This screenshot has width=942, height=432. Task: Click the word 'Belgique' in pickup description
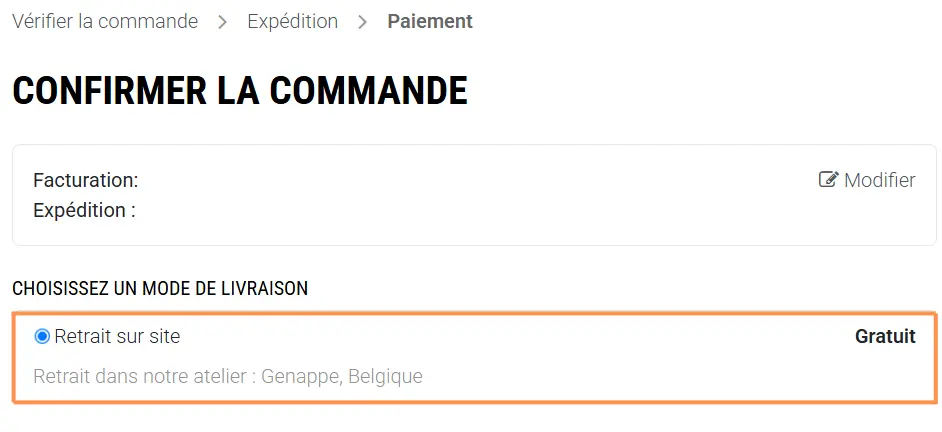pyautogui.click(x=385, y=377)
